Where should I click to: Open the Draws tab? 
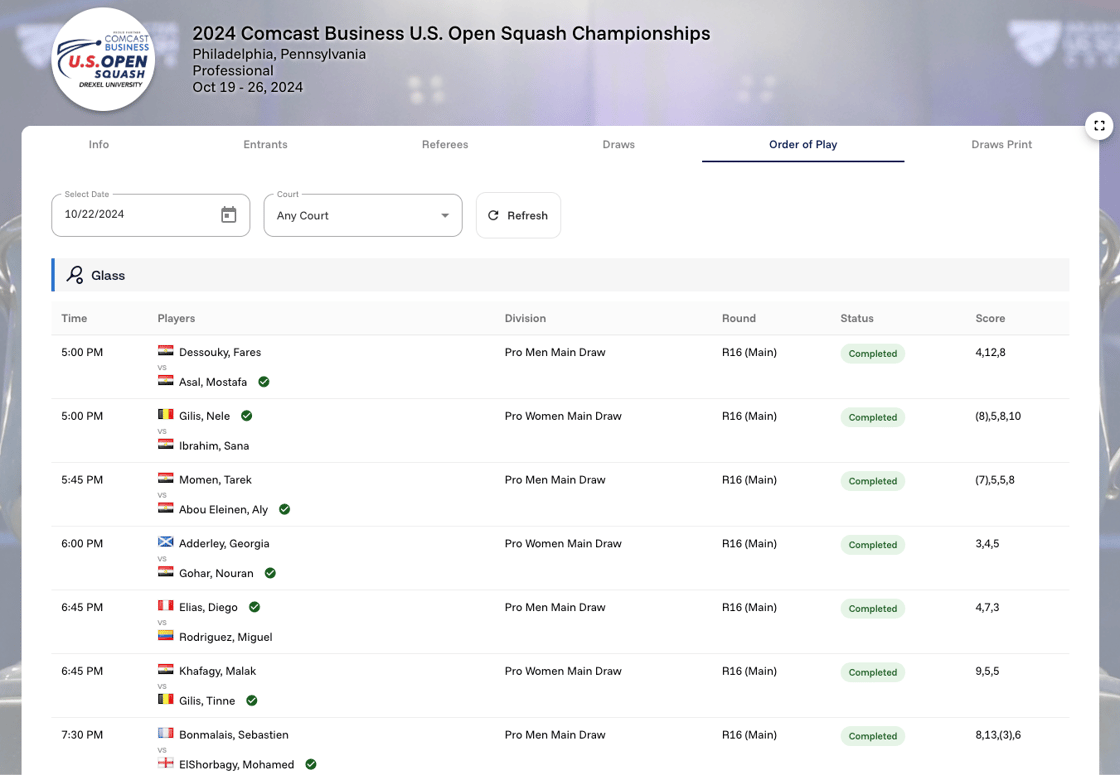pos(619,144)
